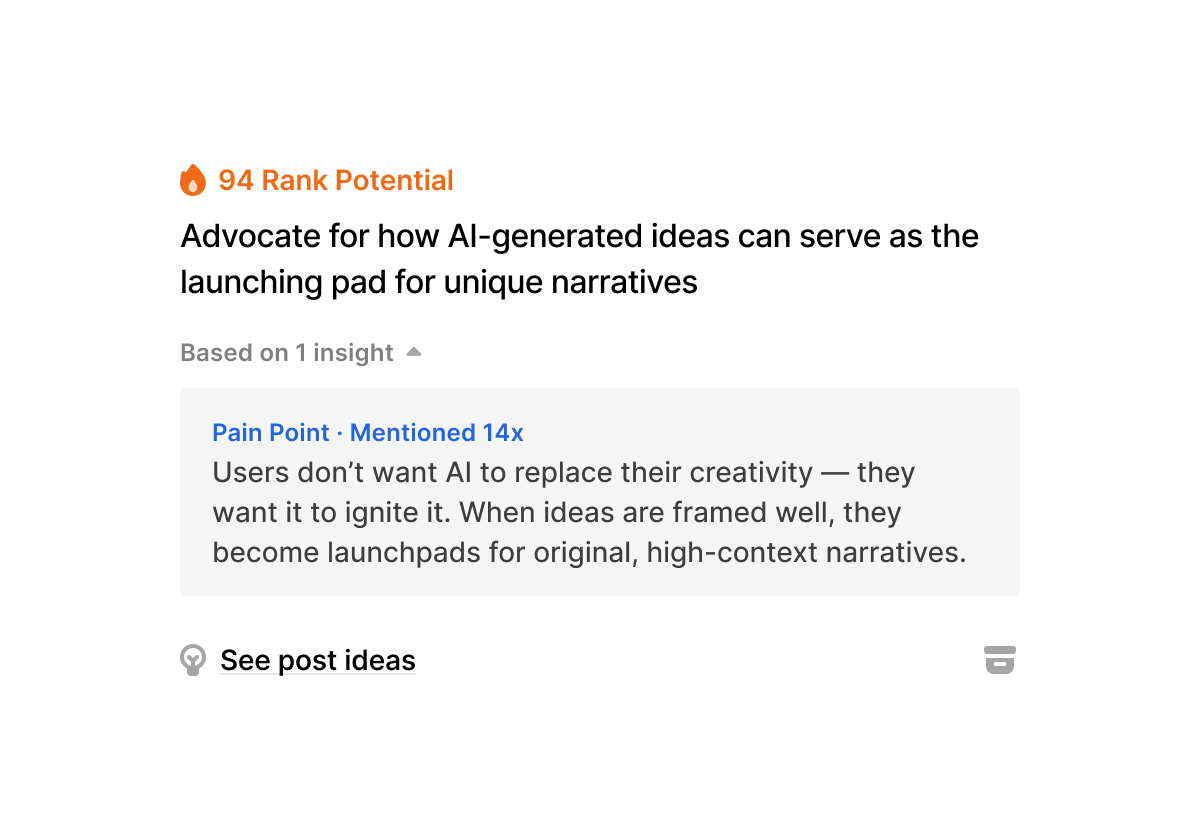Select the 'Pain Point' tag text
The width and height of the screenshot is (1200, 840).
[270, 432]
